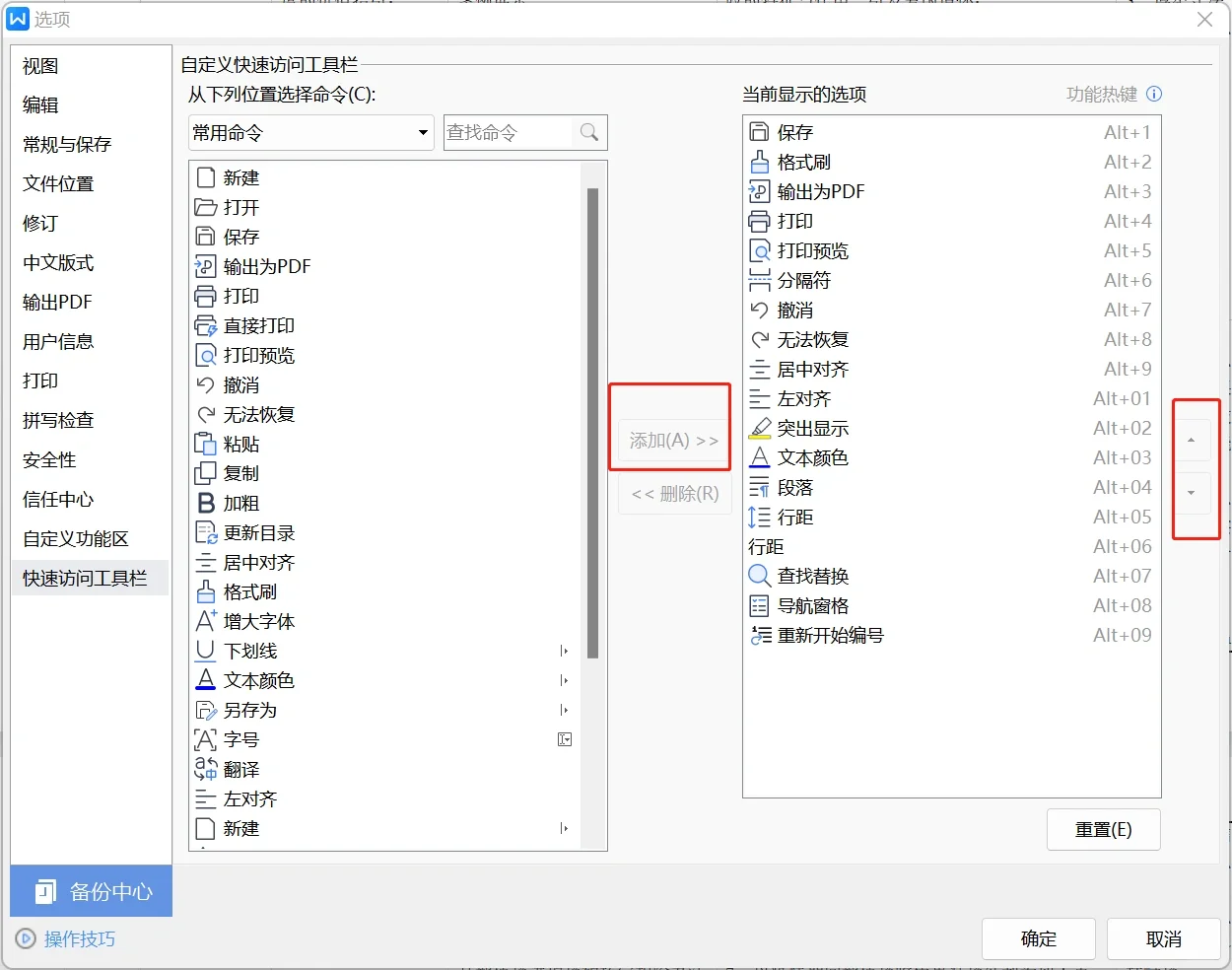Click the 备份中心 icon at bottom left

pos(45,891)
